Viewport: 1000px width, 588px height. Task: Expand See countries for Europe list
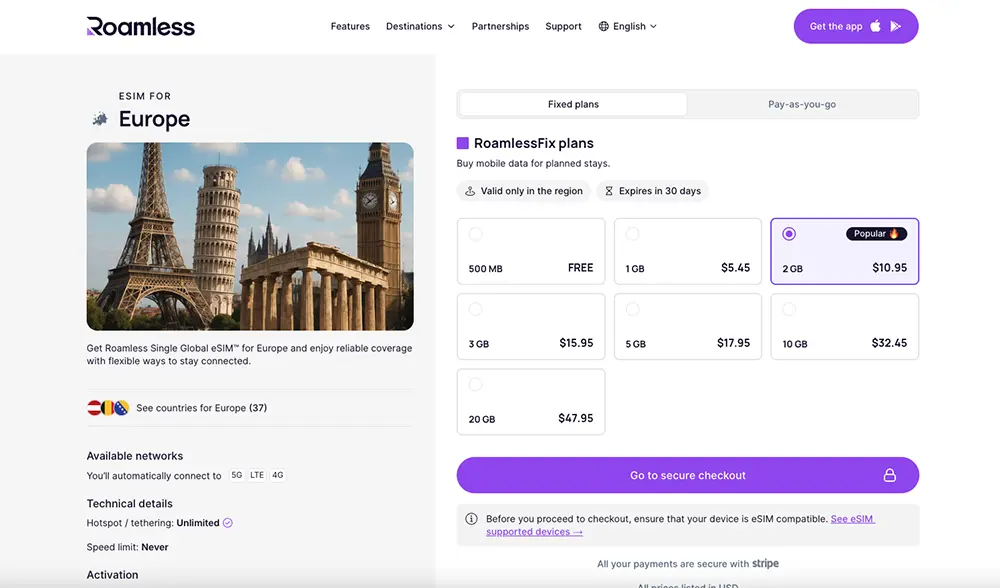[x=201, y=408]
